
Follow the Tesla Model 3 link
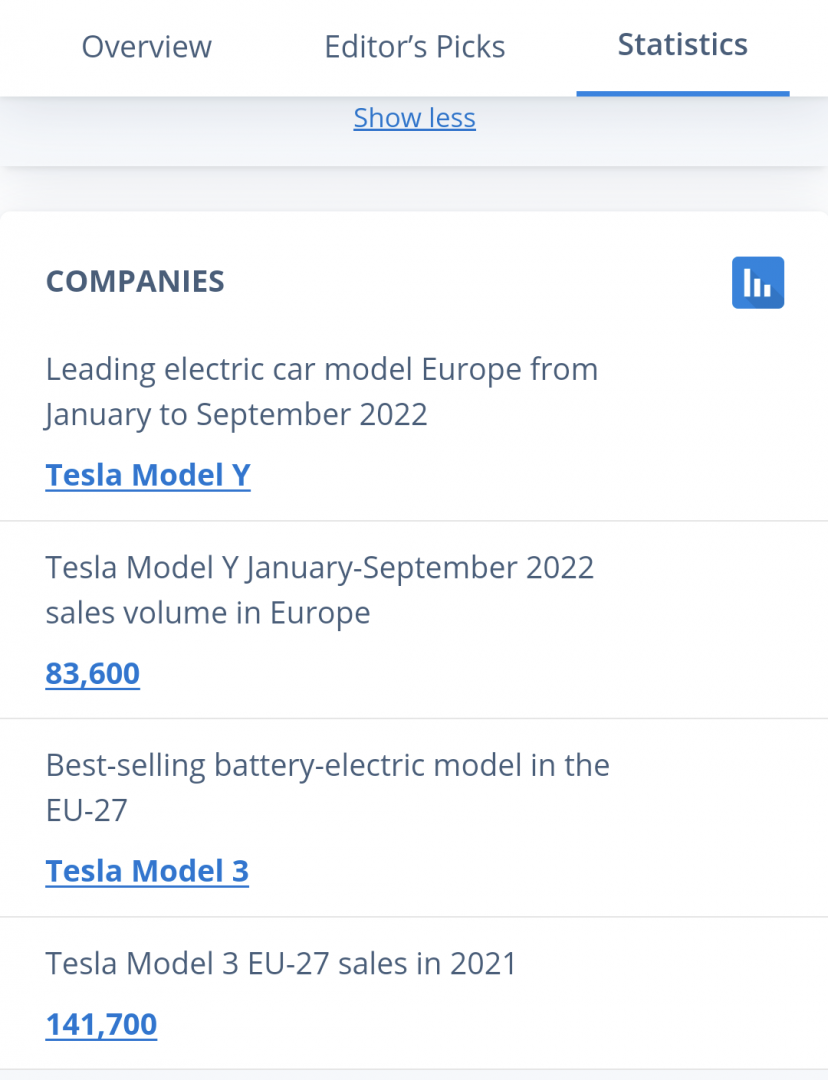pos(147,871)
